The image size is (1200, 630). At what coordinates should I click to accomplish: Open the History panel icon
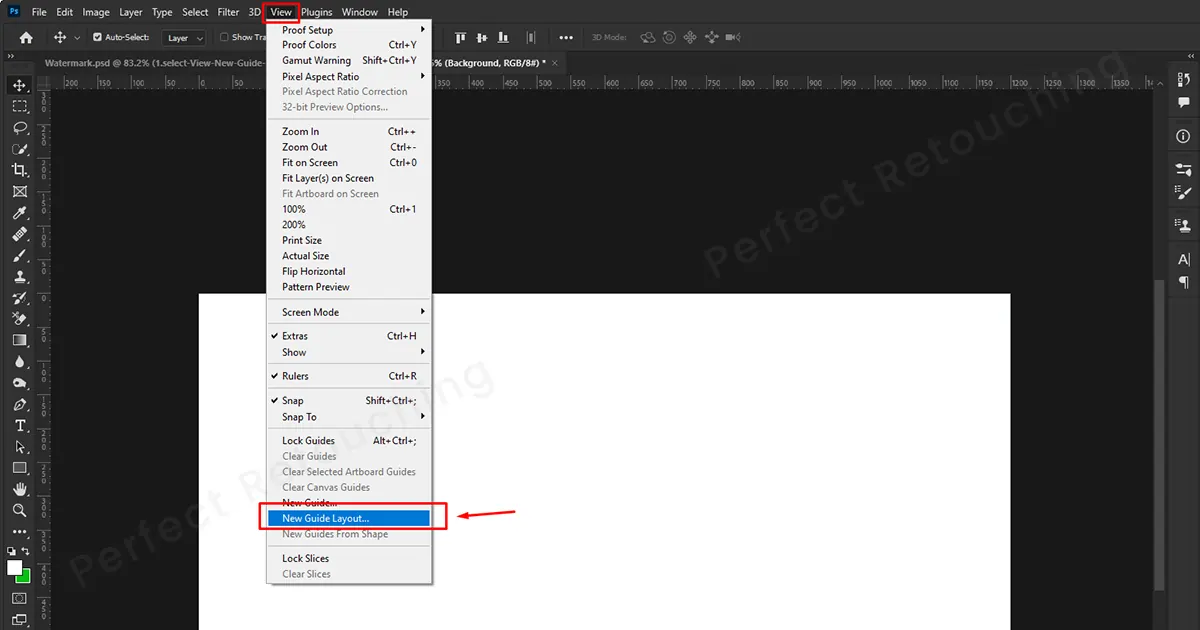tap(1184, 83)
